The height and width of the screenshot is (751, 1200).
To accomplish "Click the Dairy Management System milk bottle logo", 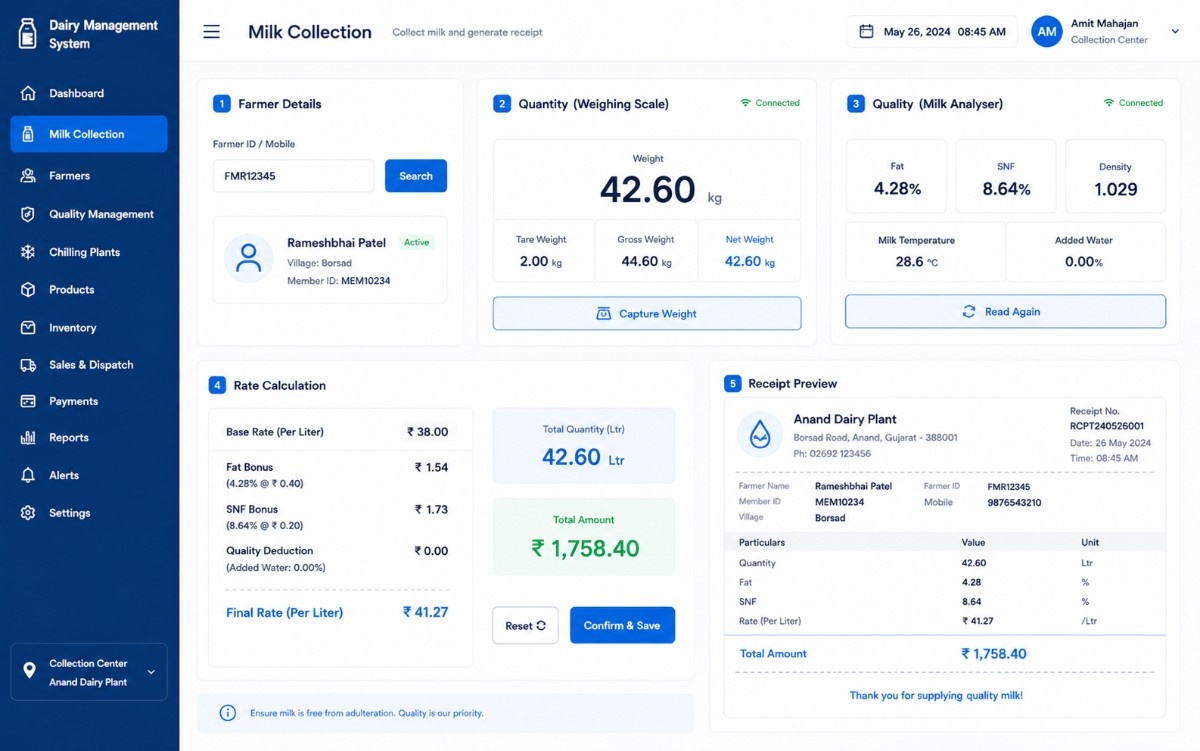I will (28, 33).
